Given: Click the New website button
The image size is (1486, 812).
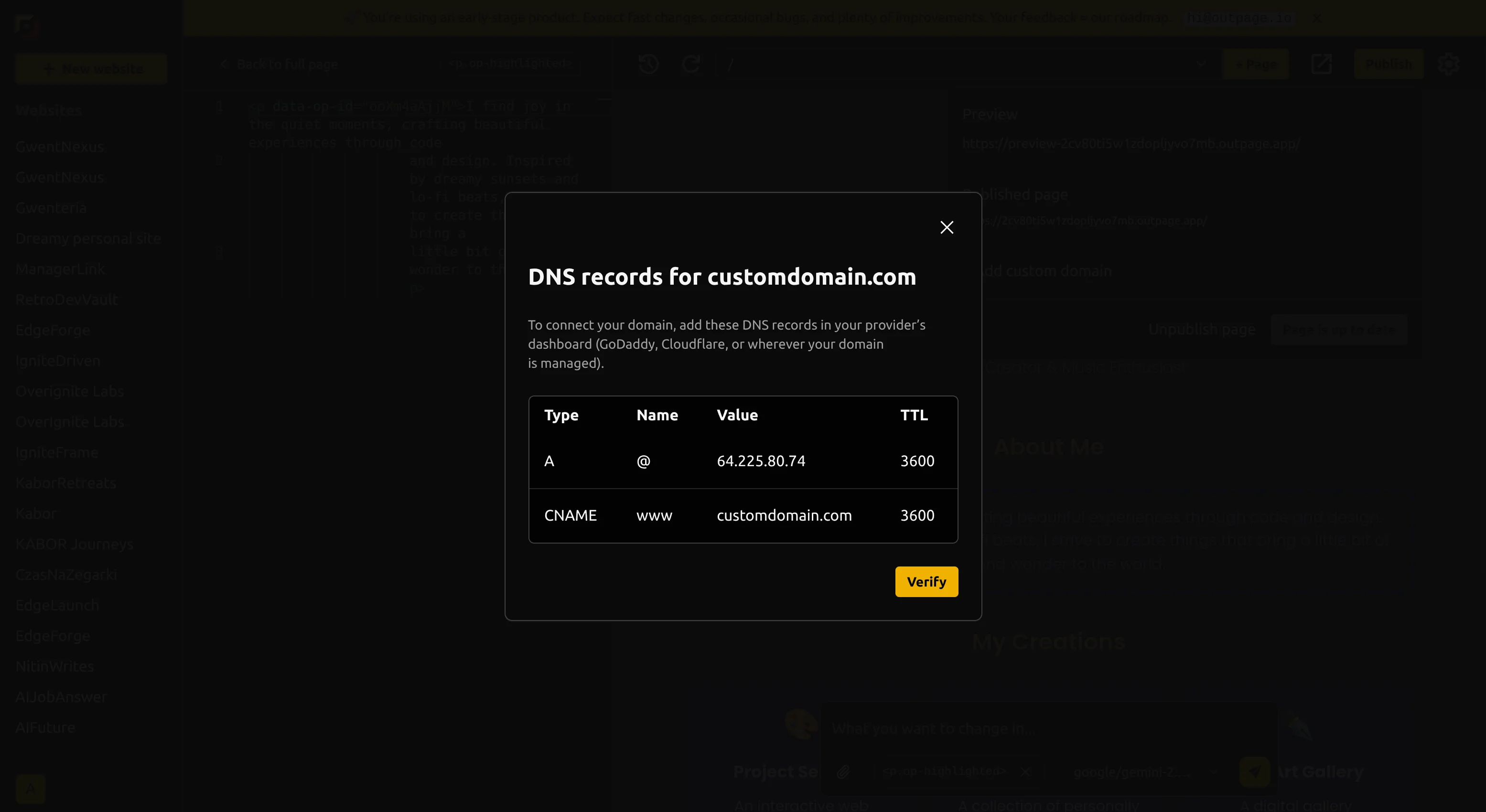Looking at the screenshot, I should (92, 69).
